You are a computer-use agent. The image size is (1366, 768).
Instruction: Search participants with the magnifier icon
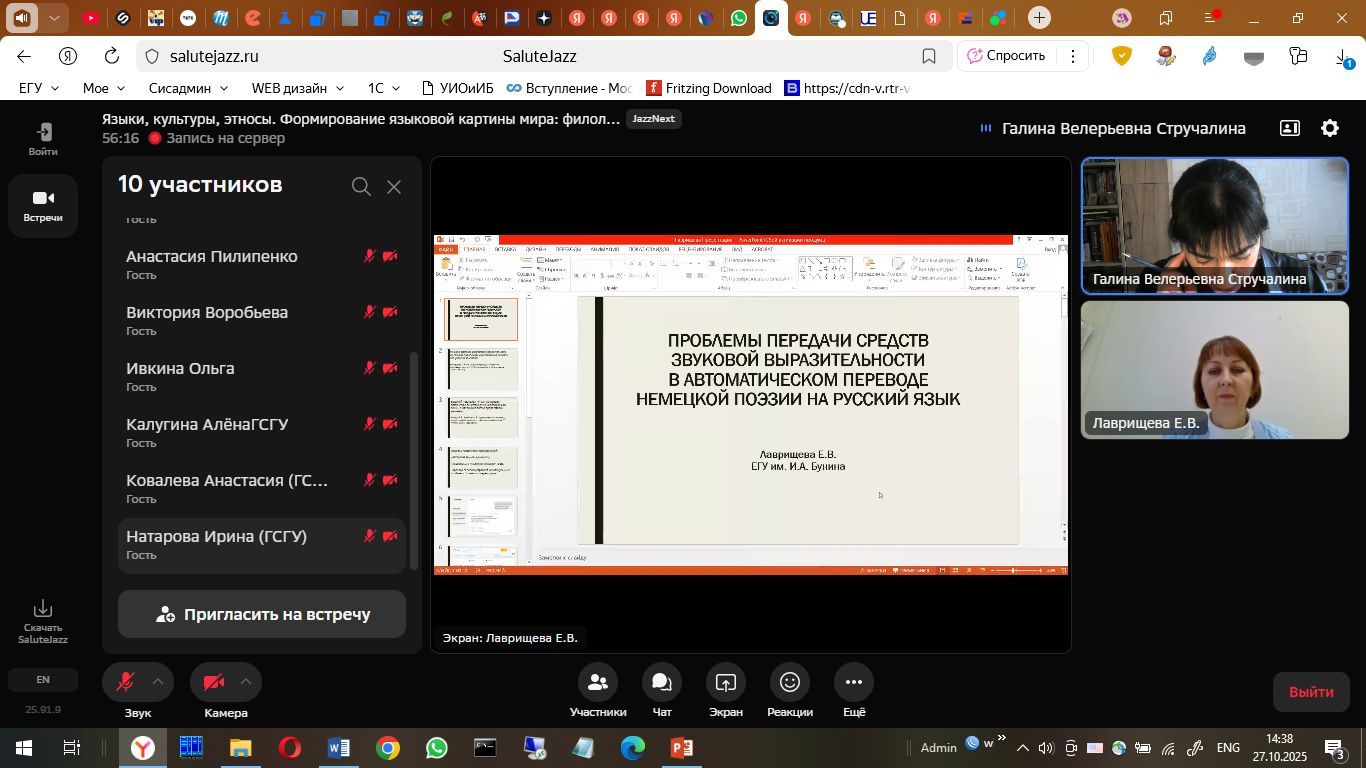pyautogui.click(x=361, y=187)
